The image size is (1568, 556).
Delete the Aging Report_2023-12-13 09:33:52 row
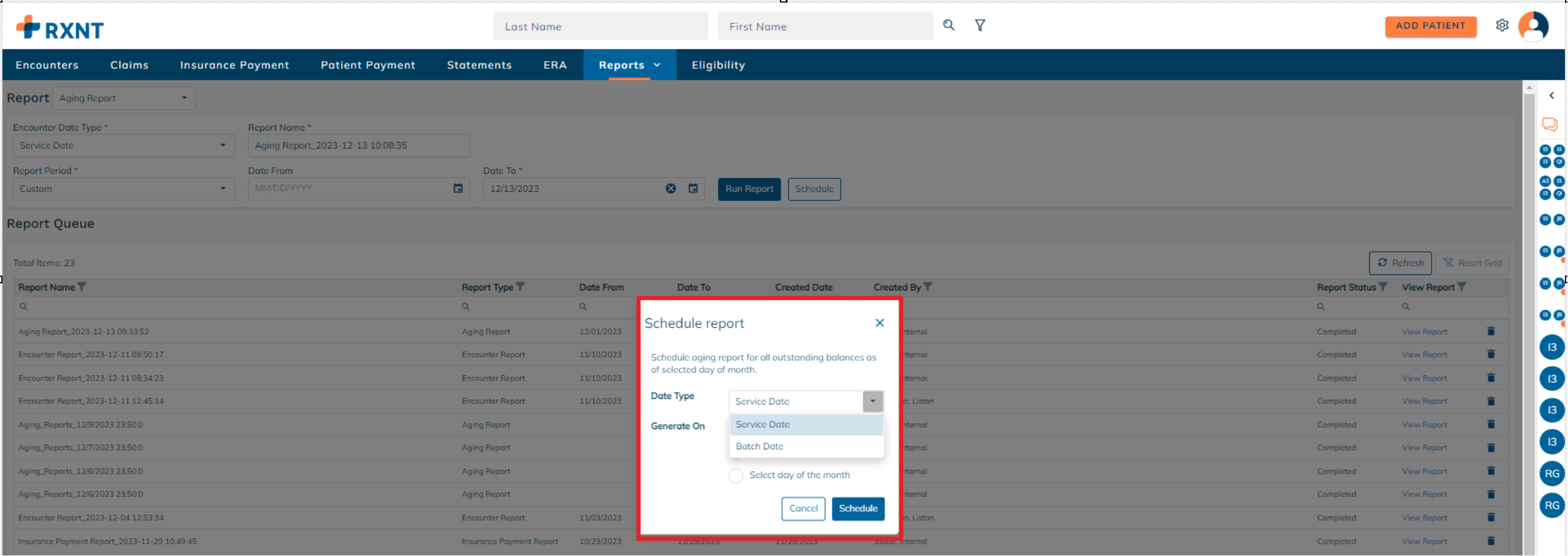click(x=1490, y=332)
